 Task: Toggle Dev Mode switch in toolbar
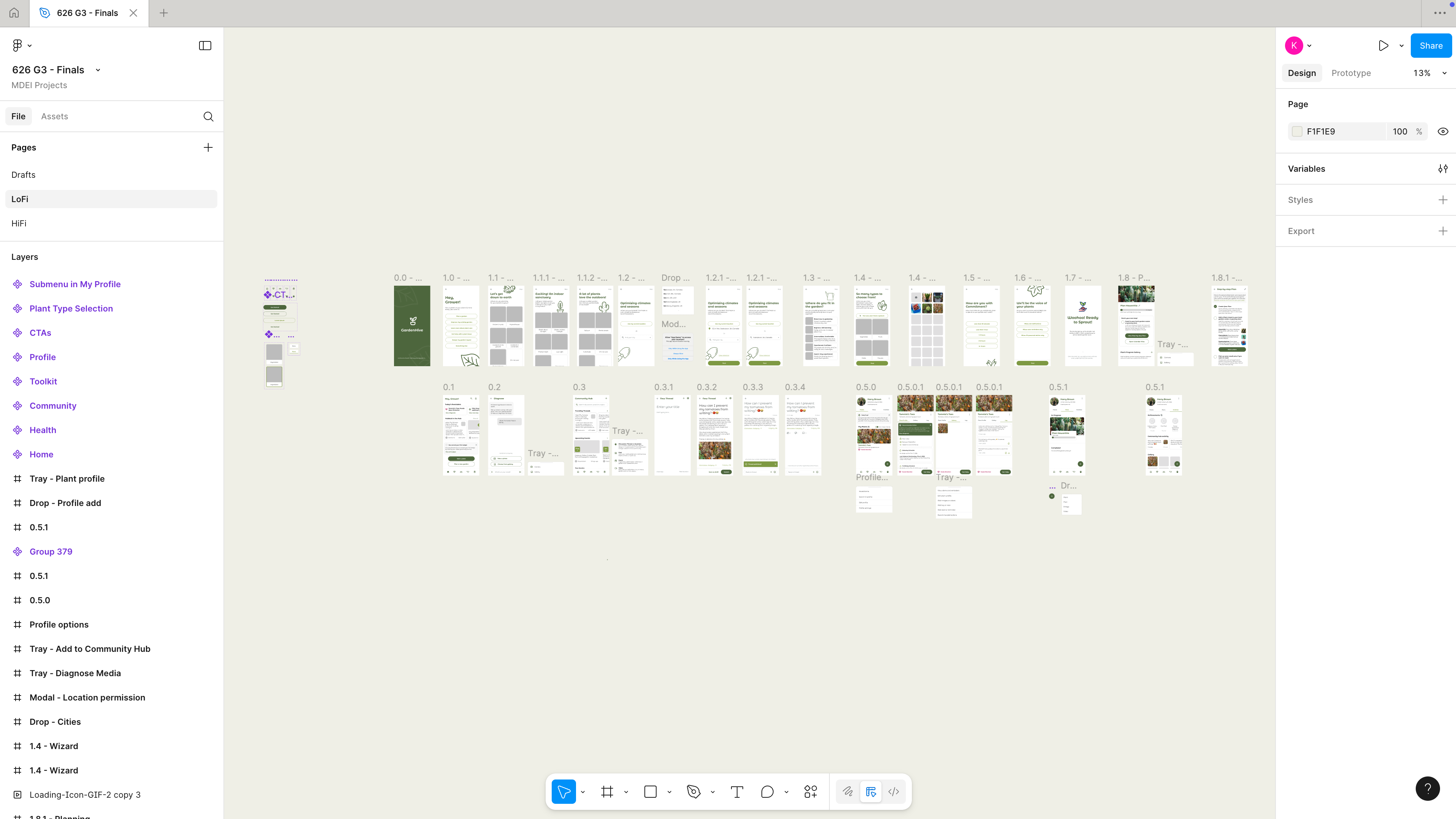tap(893, 792)
